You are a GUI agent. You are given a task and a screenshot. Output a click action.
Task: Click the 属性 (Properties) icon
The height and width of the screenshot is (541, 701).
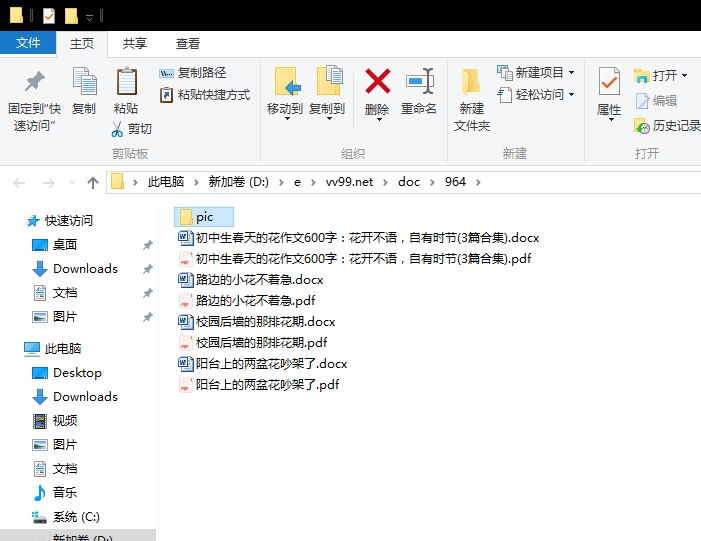(x=609, y=81)
